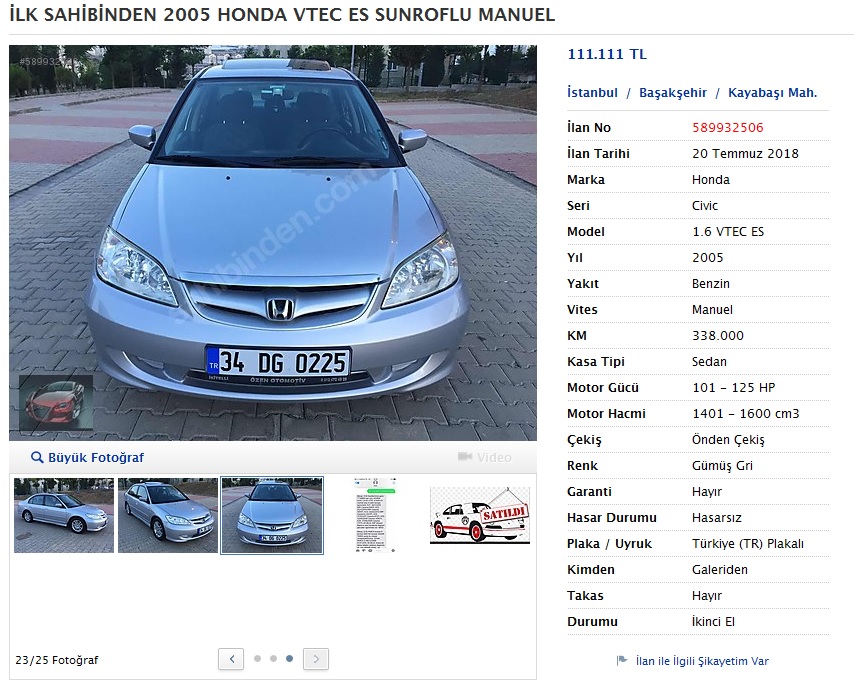Screen dimensions: 854x681
Task: Click İlan ile İlgili Şikayetim Var link
Action: tap(702, 661)
